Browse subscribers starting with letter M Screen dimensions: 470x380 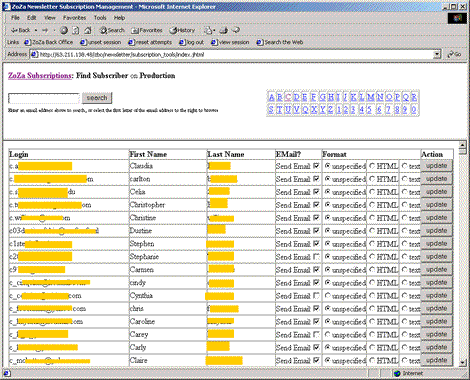(371, 97)
